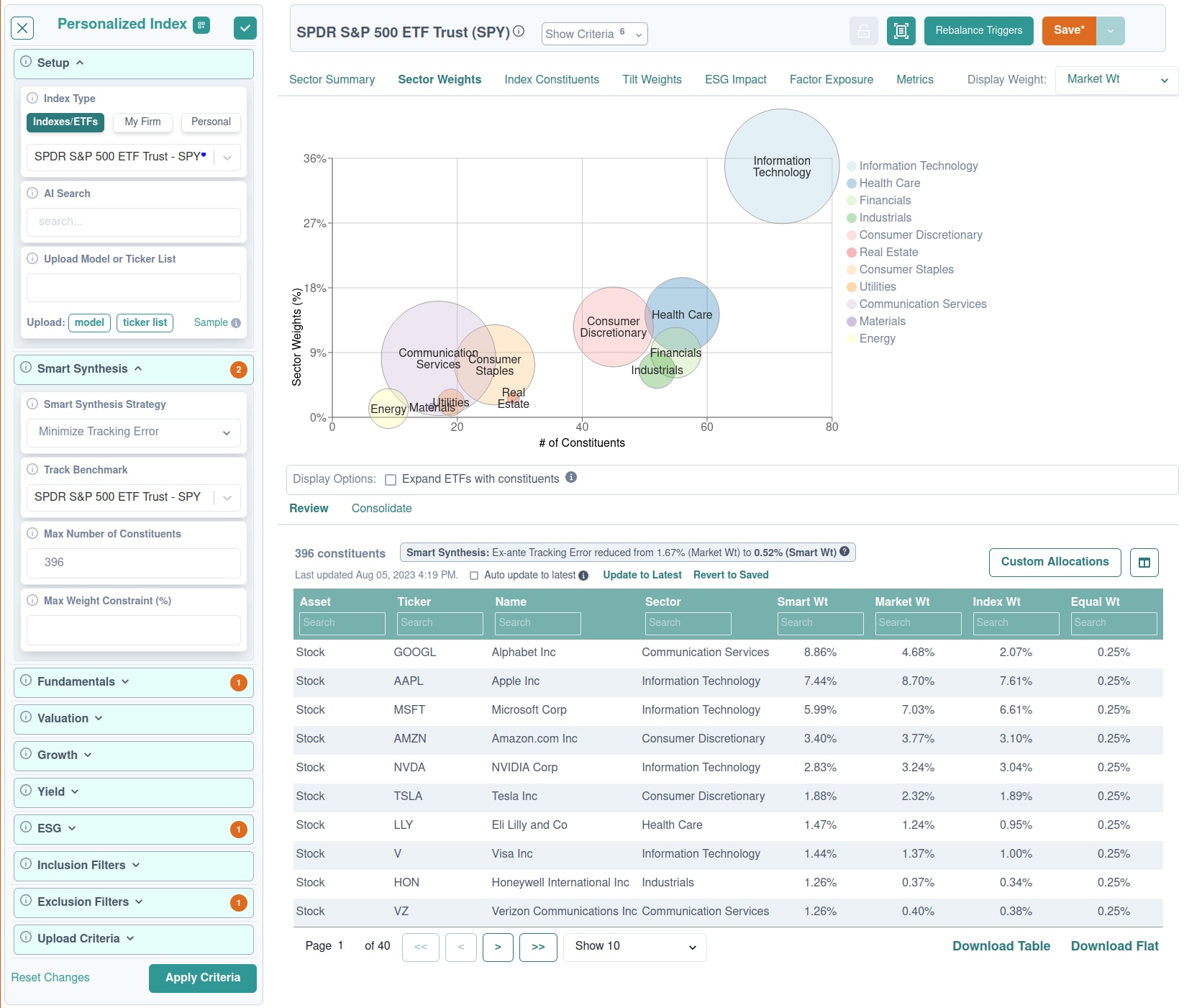Viewport: 1184px width, 1008px height.
Task: Click the Smart Synthesis badge showing 2
Action: 239,370
